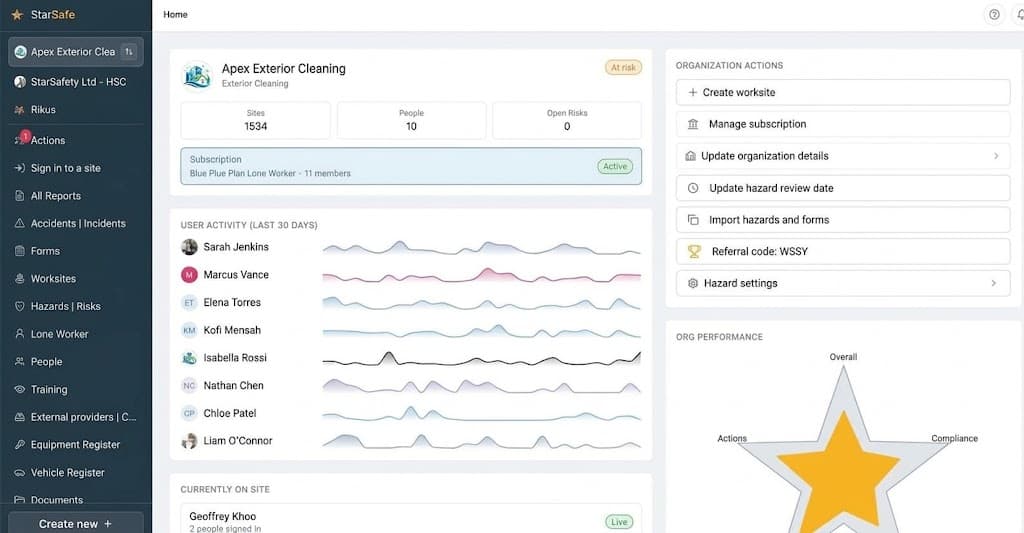The height and width of the screenshot is (533, 1024).
Task: Click the Vehicle Register car icon
Action: 20,472
